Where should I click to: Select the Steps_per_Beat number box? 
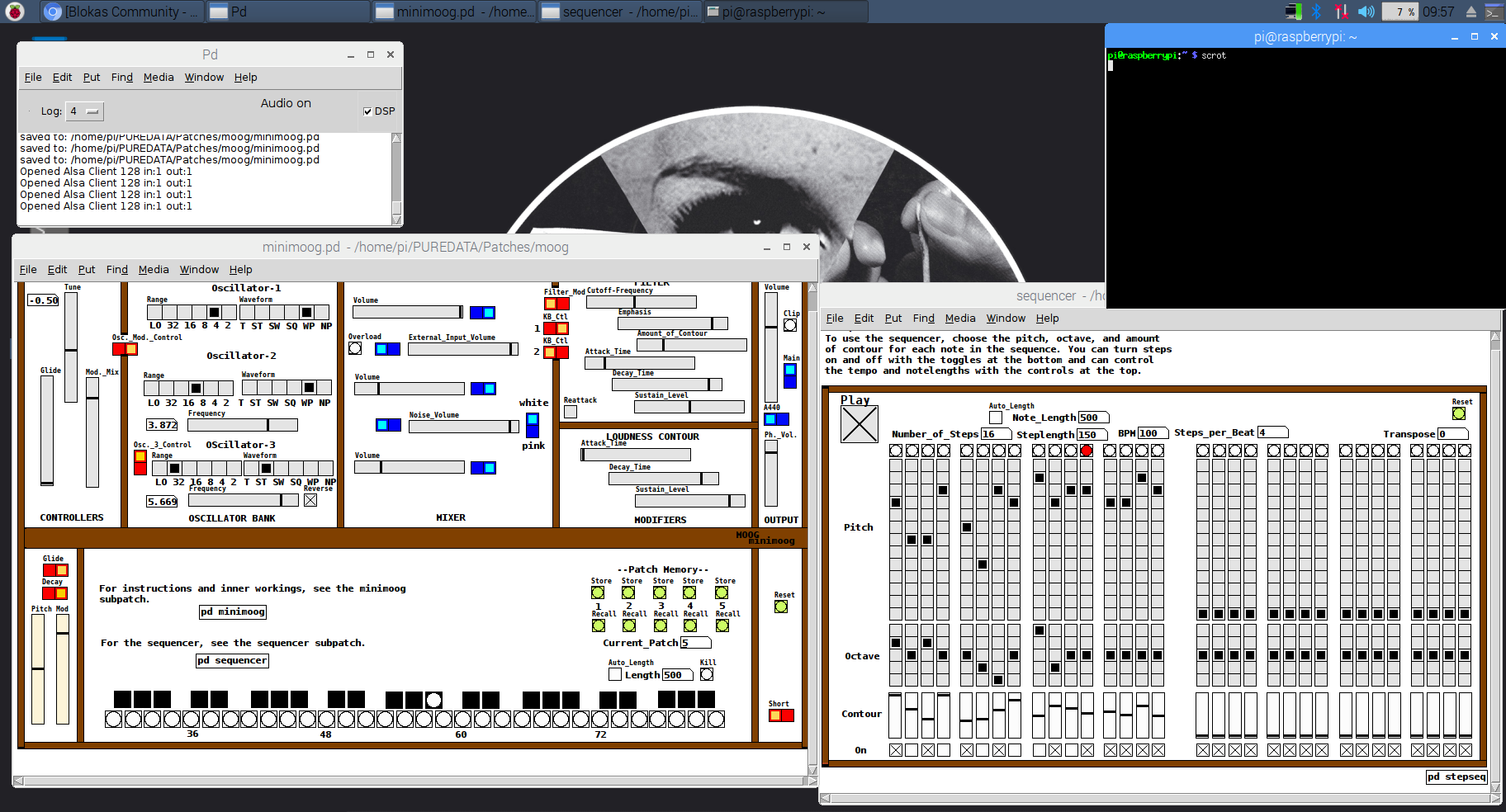(x=1272, y=432)
